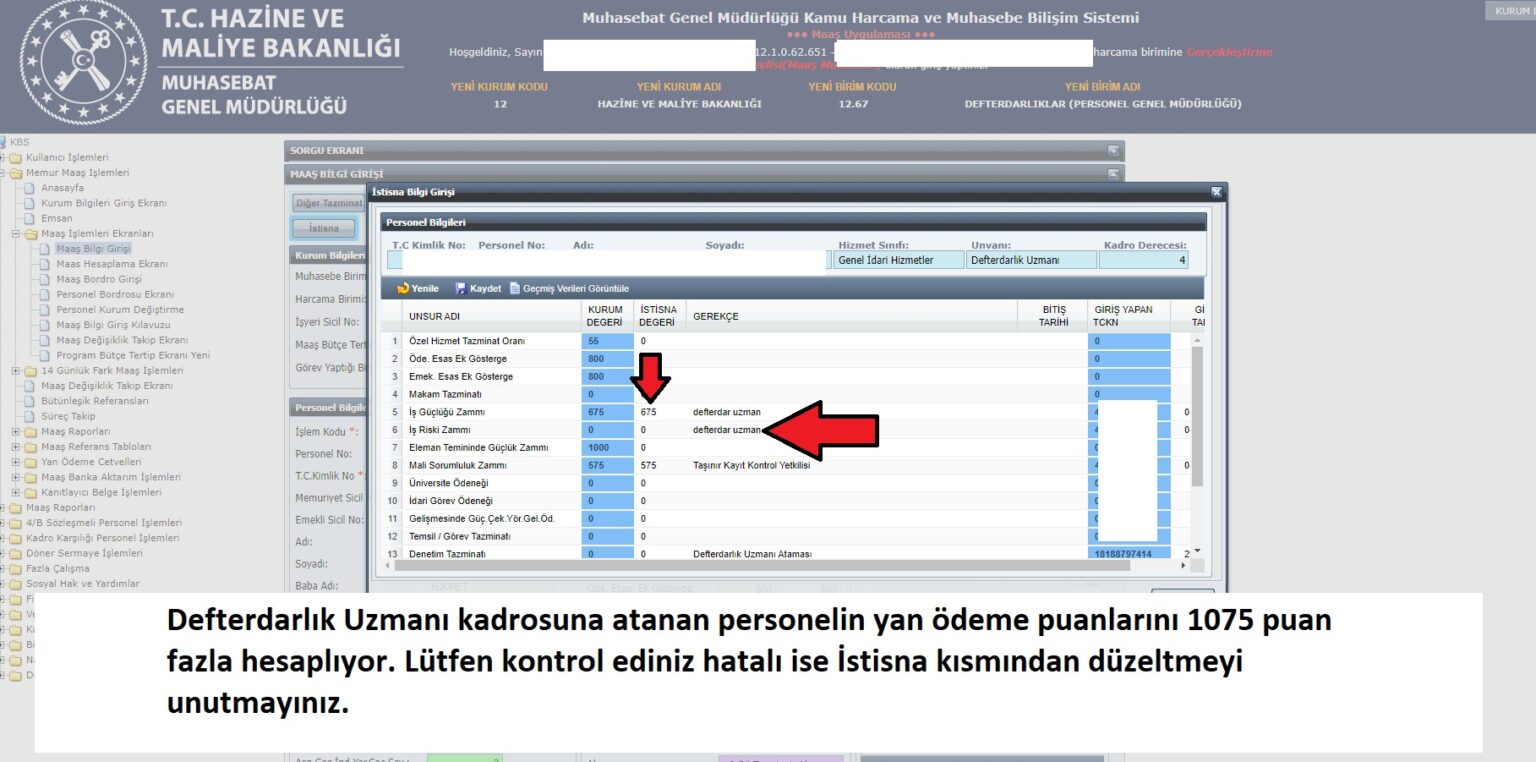The height and width of the screenshot is (762, 1536).
Task: Close the İstisna Bilgi Girişi dialog
Action: [x=1216, y=191]
